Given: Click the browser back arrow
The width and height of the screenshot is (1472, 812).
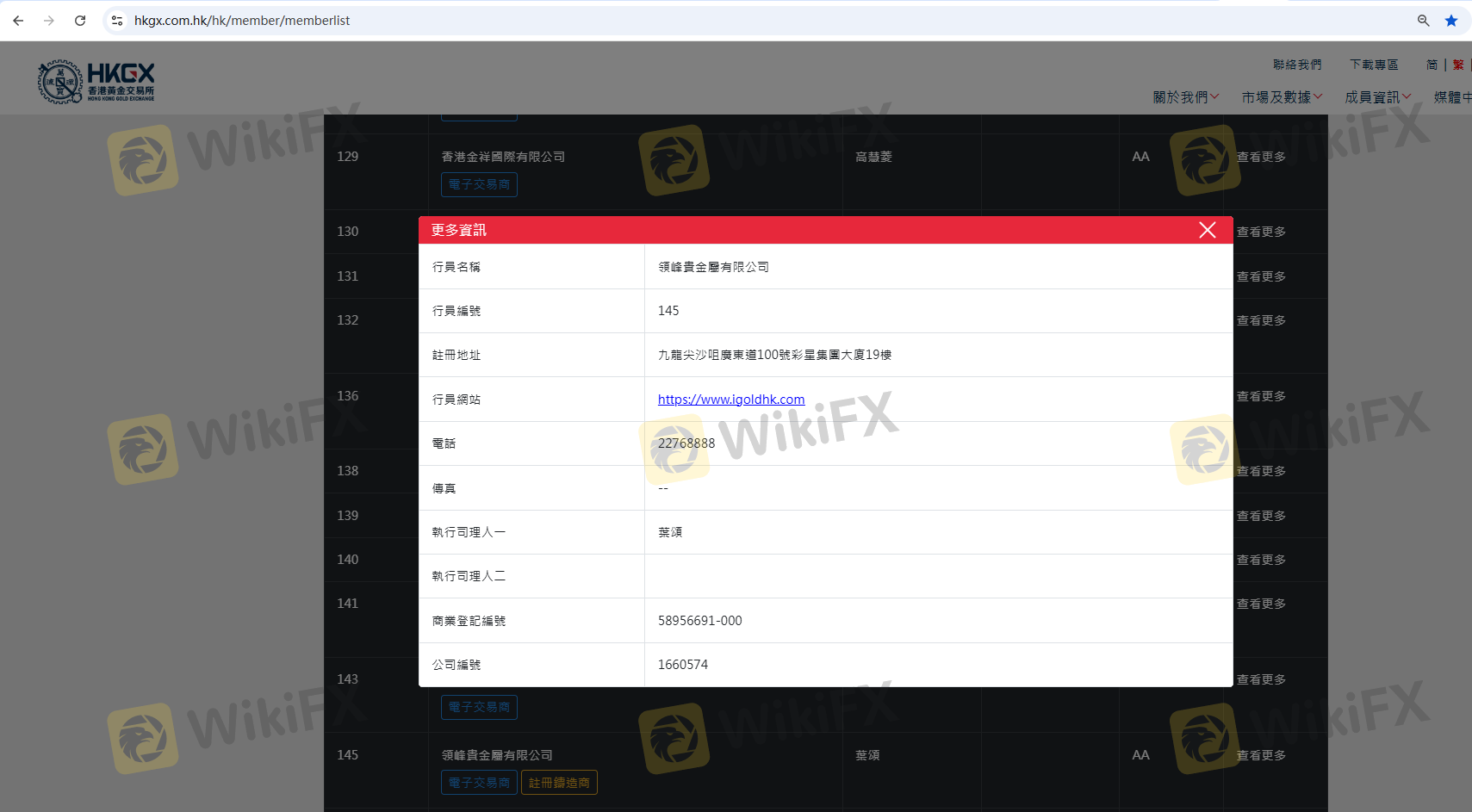Looking at the screenshot, I should (x=18, y=21).
